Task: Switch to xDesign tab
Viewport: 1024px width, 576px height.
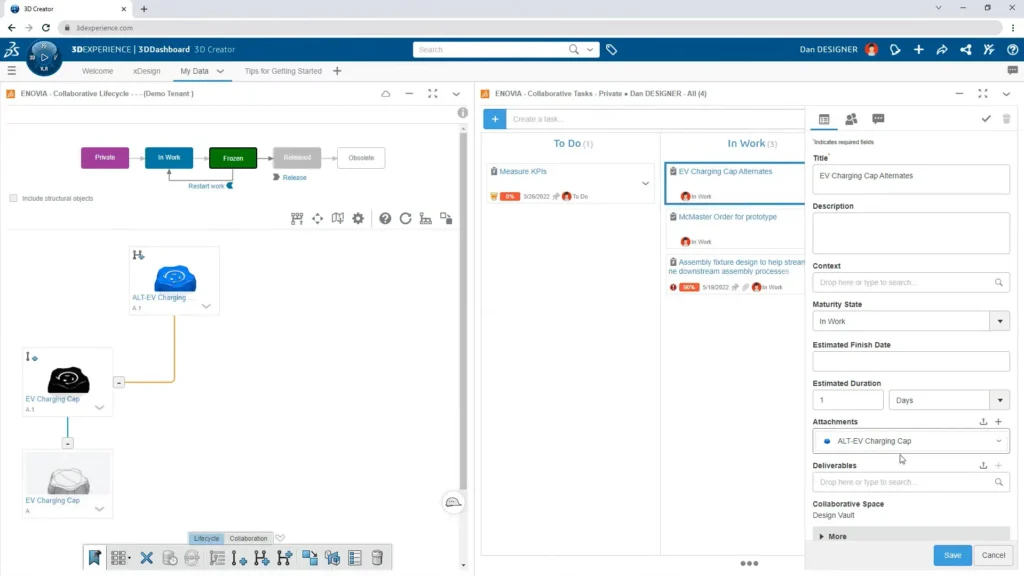Action: (x=146, y=71)
